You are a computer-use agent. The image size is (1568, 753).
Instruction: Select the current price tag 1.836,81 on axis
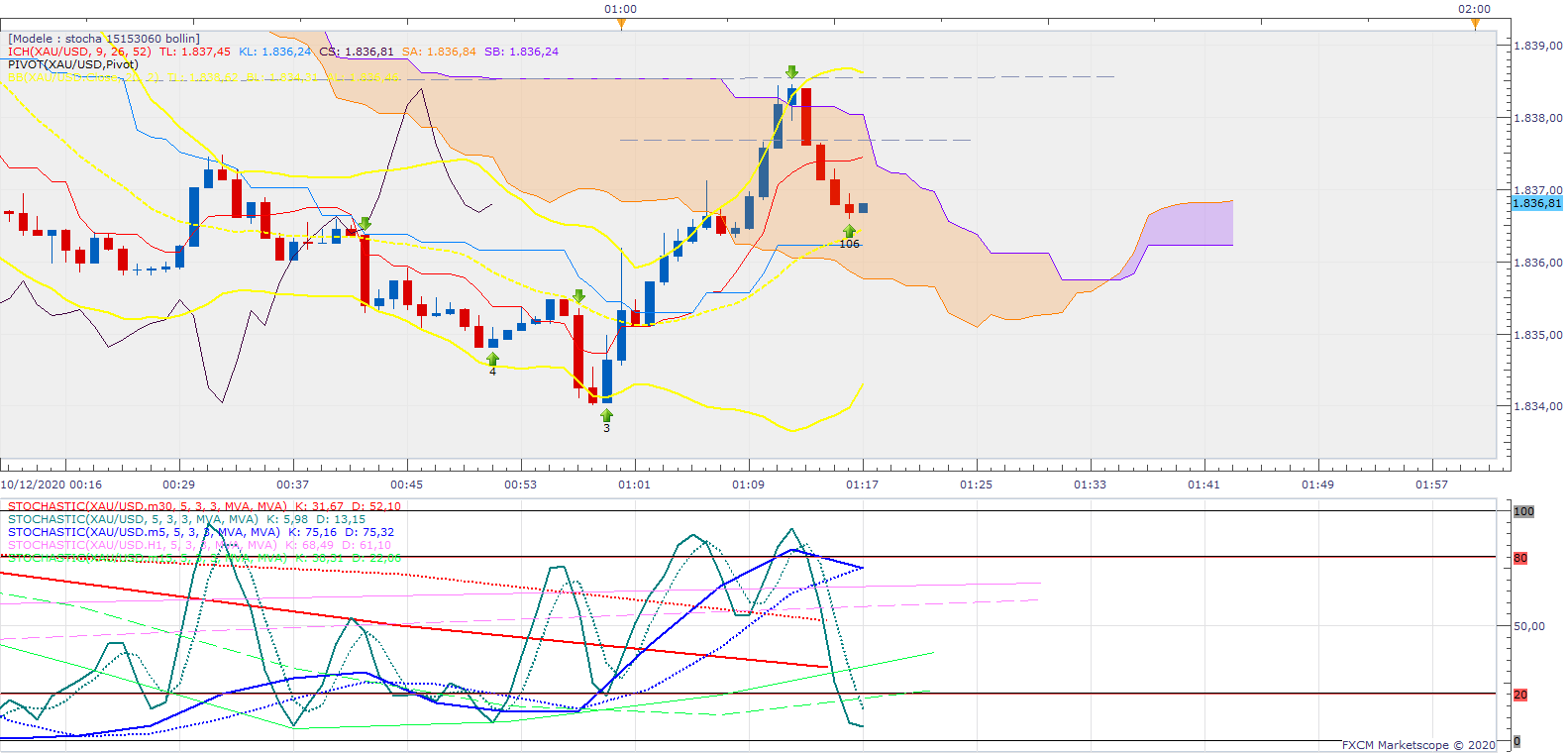tap(1537, 203)
